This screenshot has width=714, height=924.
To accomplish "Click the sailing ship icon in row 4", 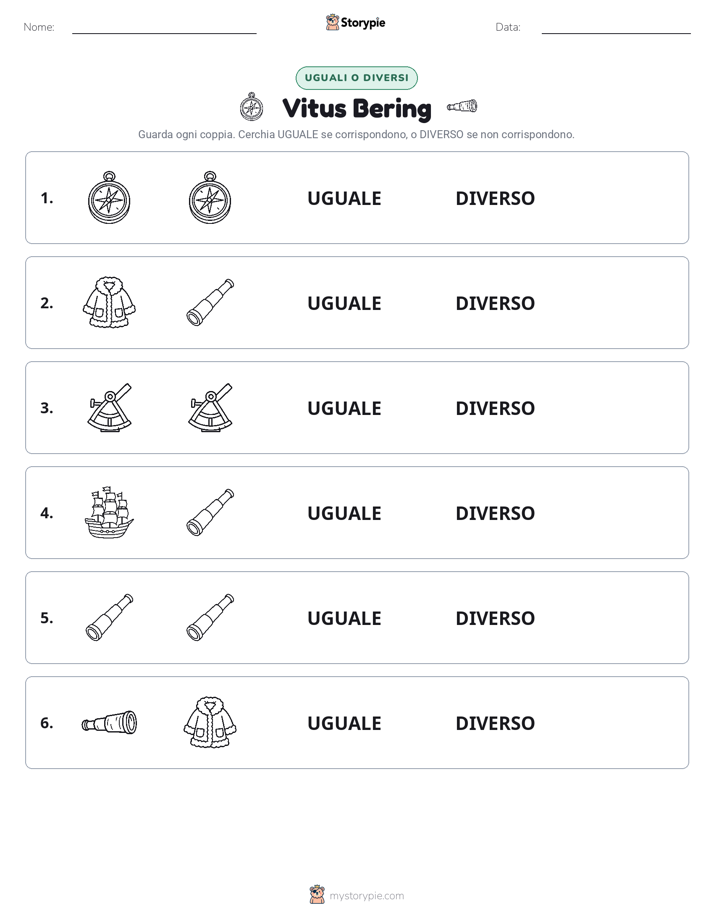I will click(x=109, y=512).
